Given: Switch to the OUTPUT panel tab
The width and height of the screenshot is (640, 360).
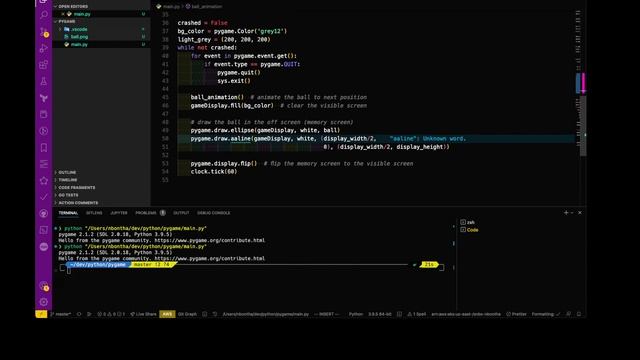Looking at the screenshot, I should click(181, 213).
